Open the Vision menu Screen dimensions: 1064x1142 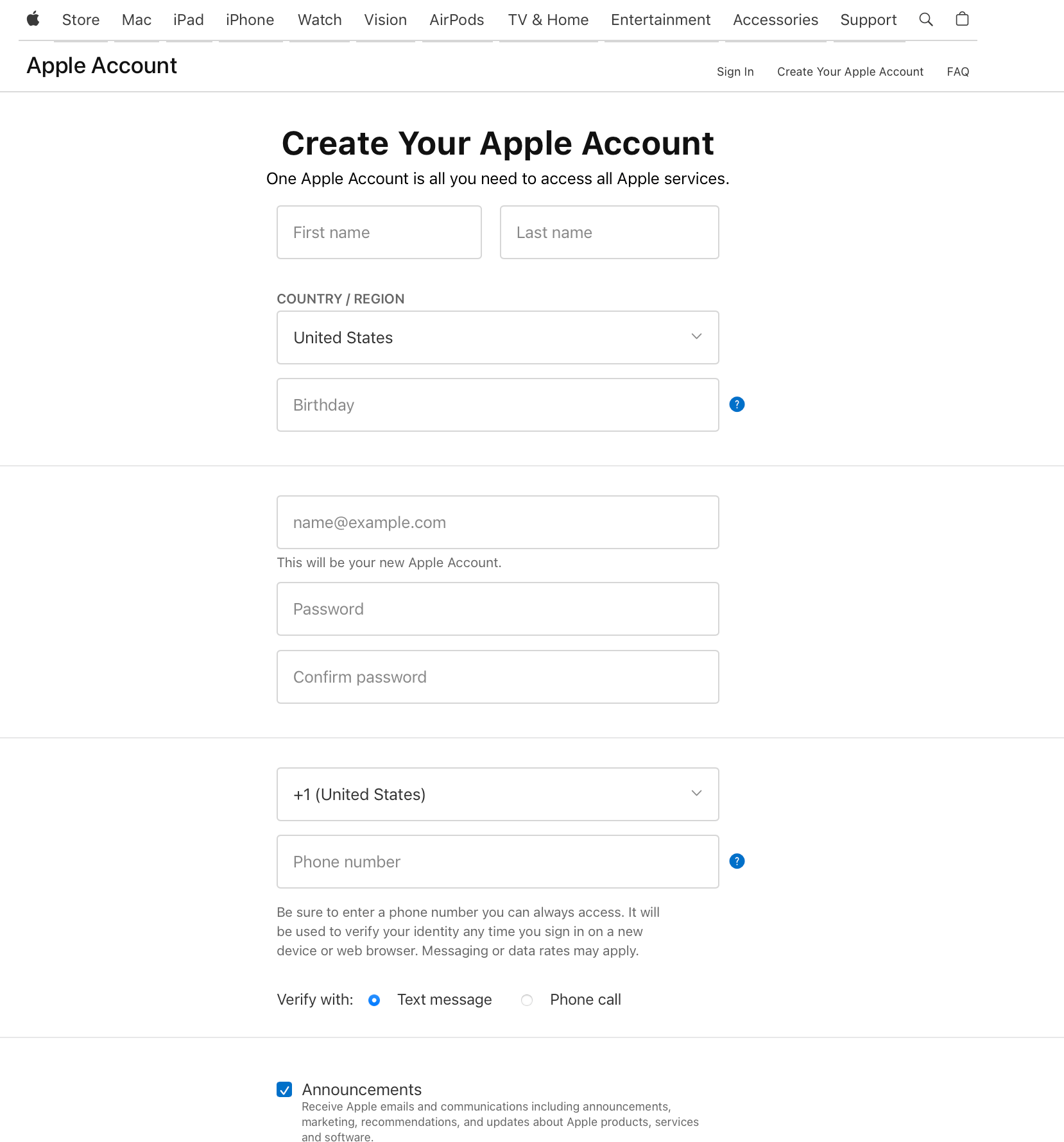pyautogui.click(x=386, y=20)
